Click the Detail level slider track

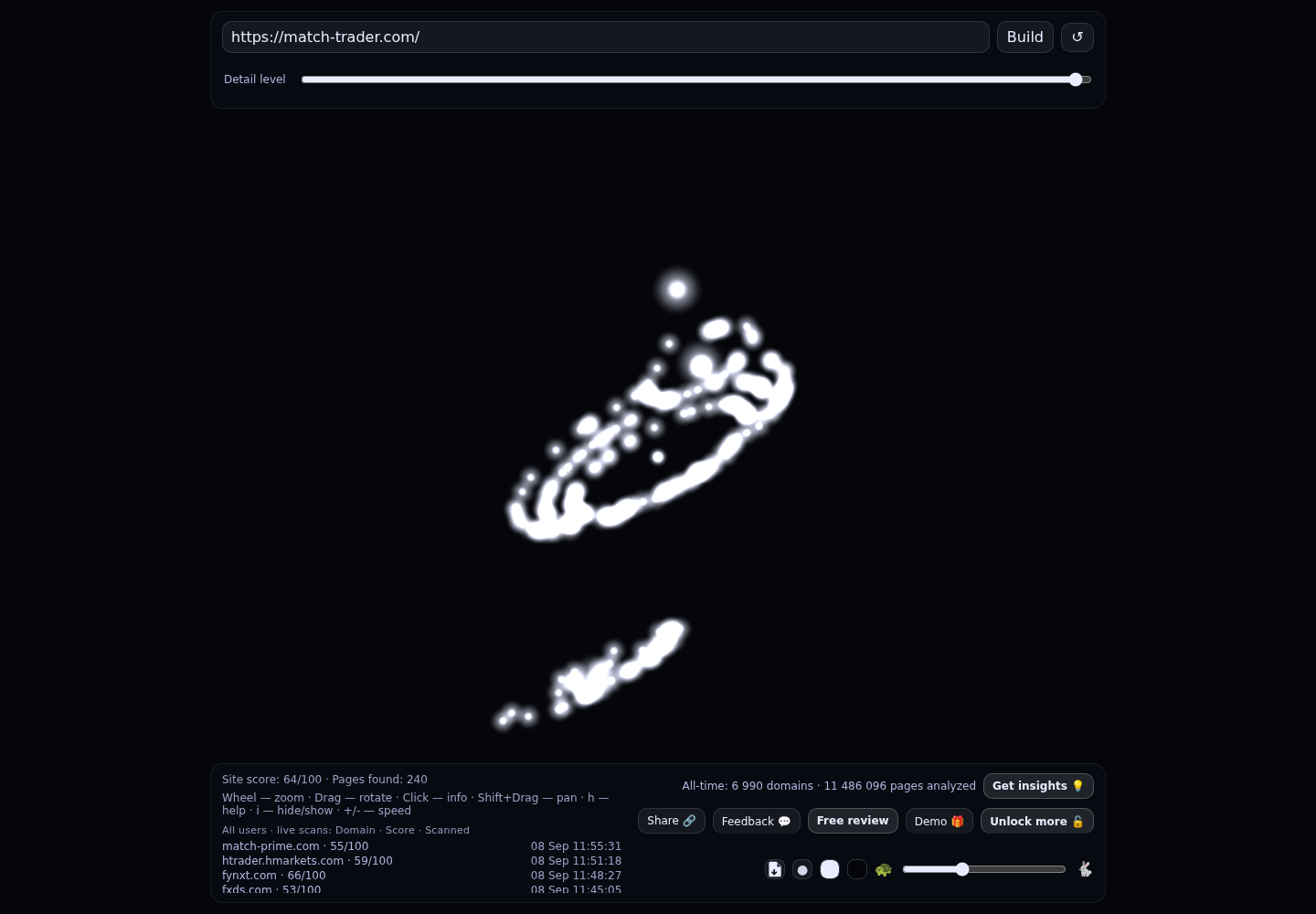click(696, 80)
